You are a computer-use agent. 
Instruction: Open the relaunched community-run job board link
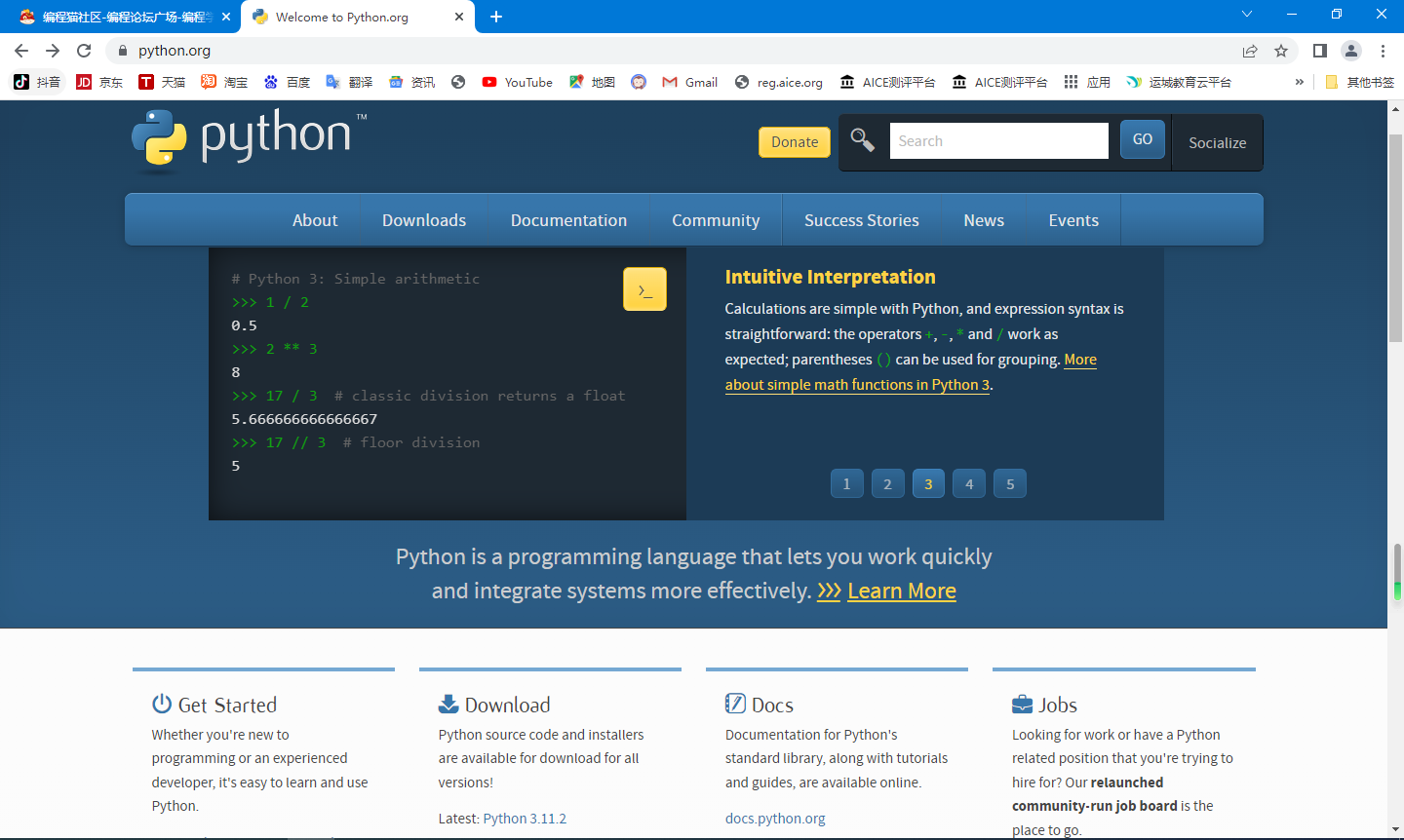pos(1095,794)
